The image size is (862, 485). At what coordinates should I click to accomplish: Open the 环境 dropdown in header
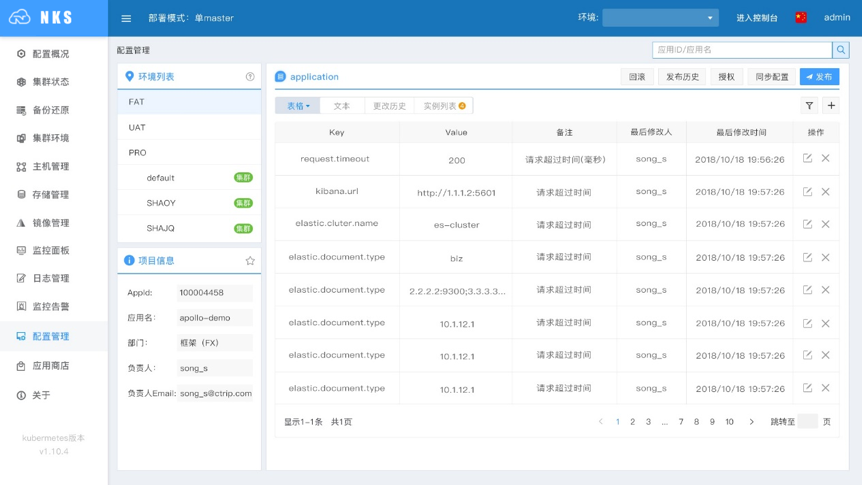[x=660, y=18]
